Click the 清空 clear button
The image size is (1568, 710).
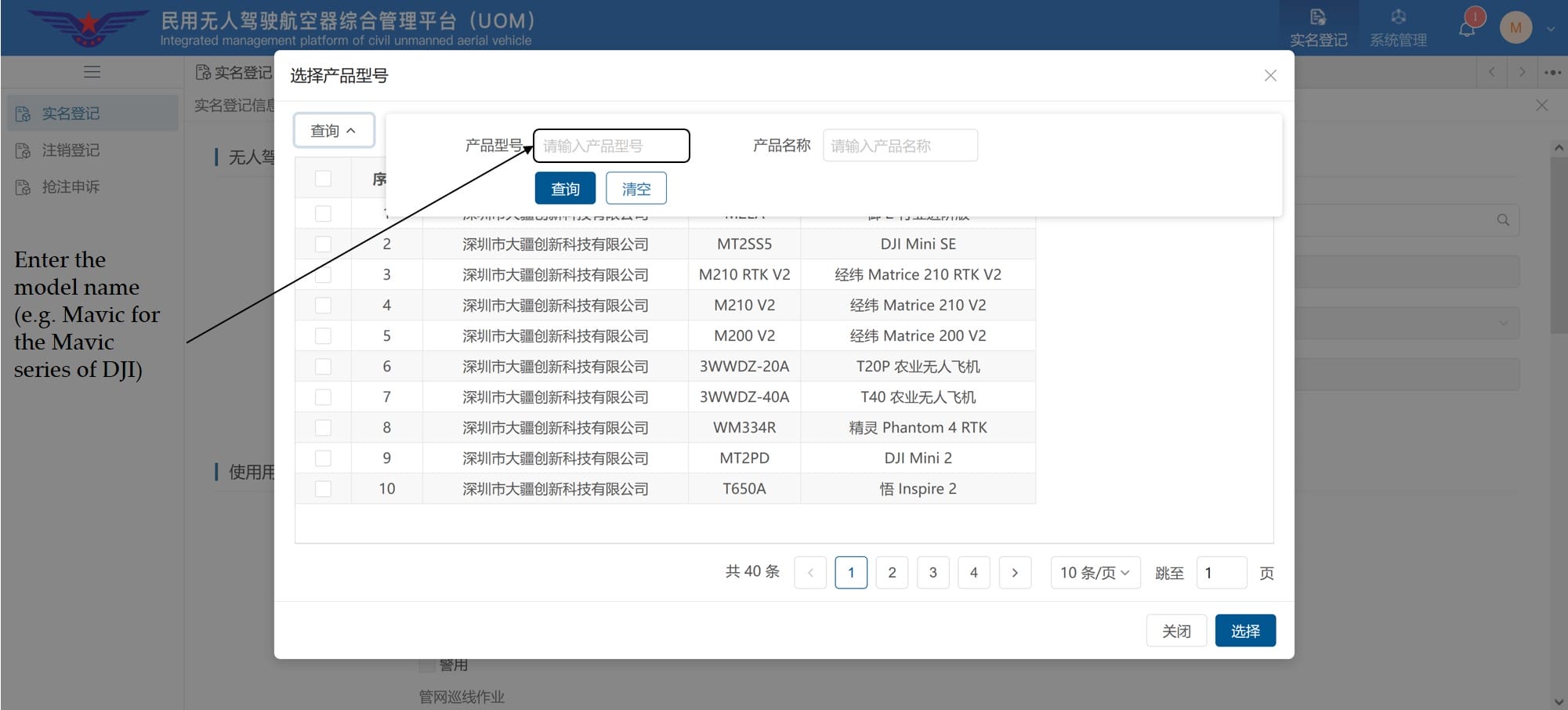click(636, 189)
